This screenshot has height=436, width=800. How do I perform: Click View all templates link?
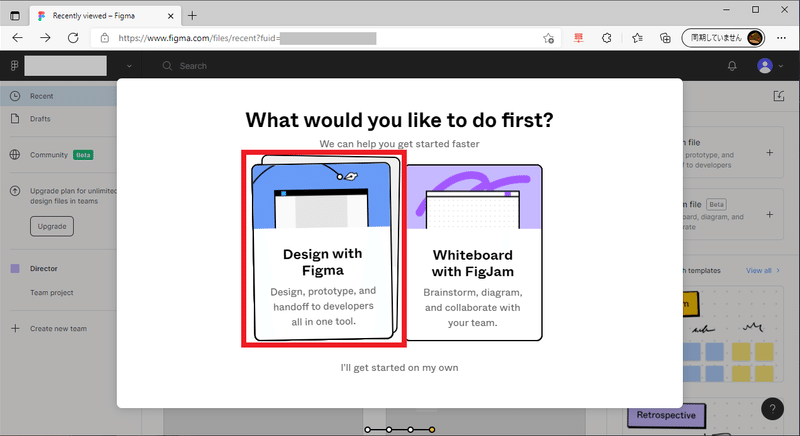pos(763,270)
